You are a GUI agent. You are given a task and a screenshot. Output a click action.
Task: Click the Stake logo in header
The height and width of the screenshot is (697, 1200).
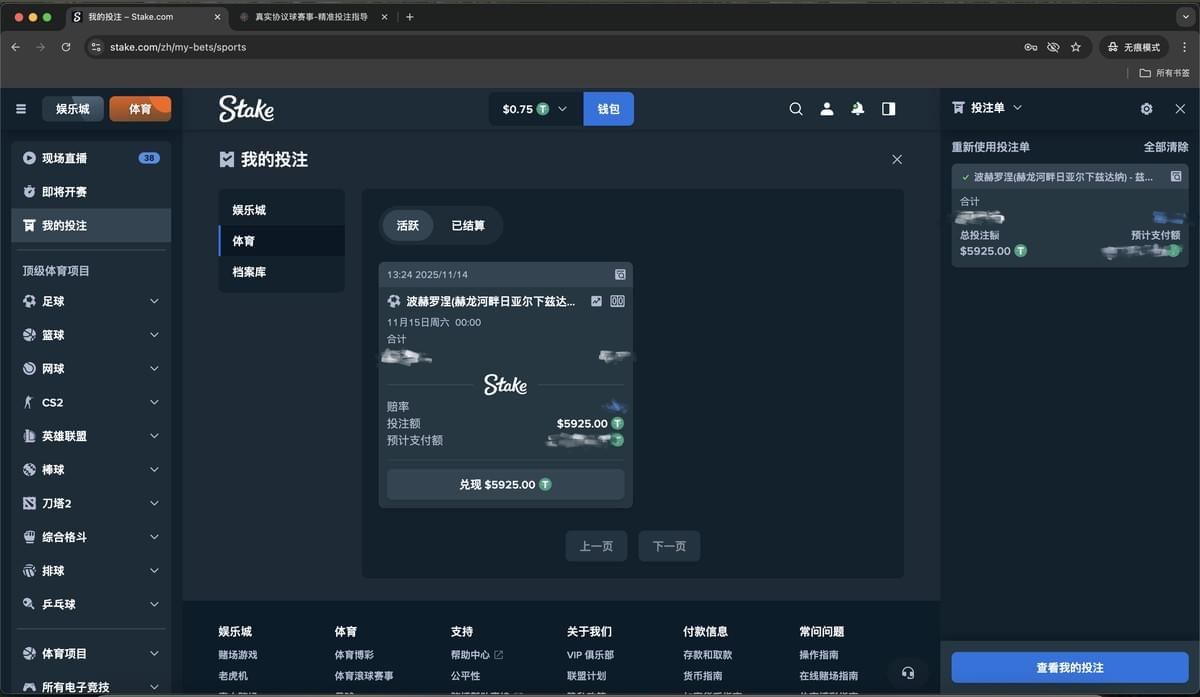pyautogui.click(x=246, y=109)
